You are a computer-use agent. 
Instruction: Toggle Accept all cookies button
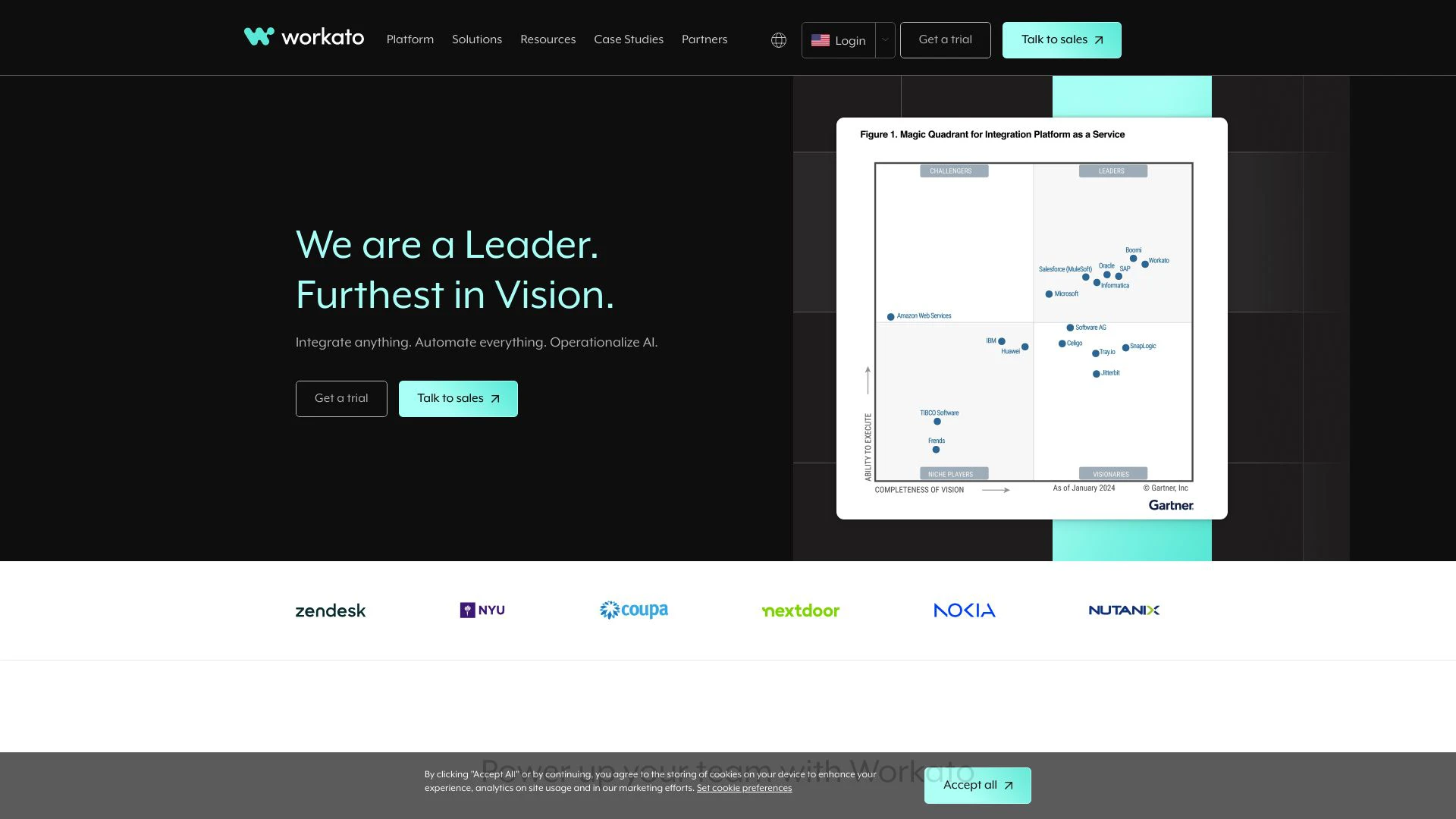978,785
